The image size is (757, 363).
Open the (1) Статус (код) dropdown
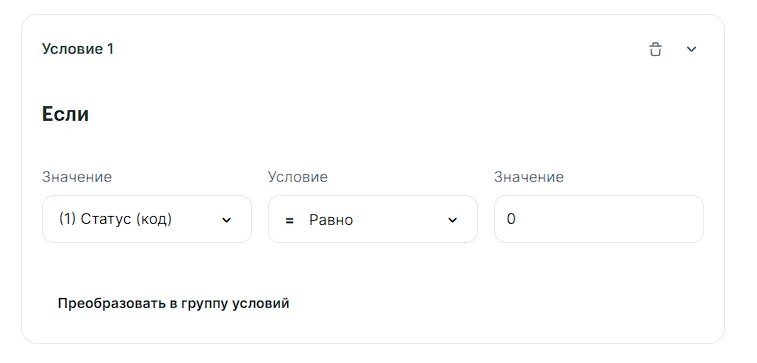[x=147, y=219]
